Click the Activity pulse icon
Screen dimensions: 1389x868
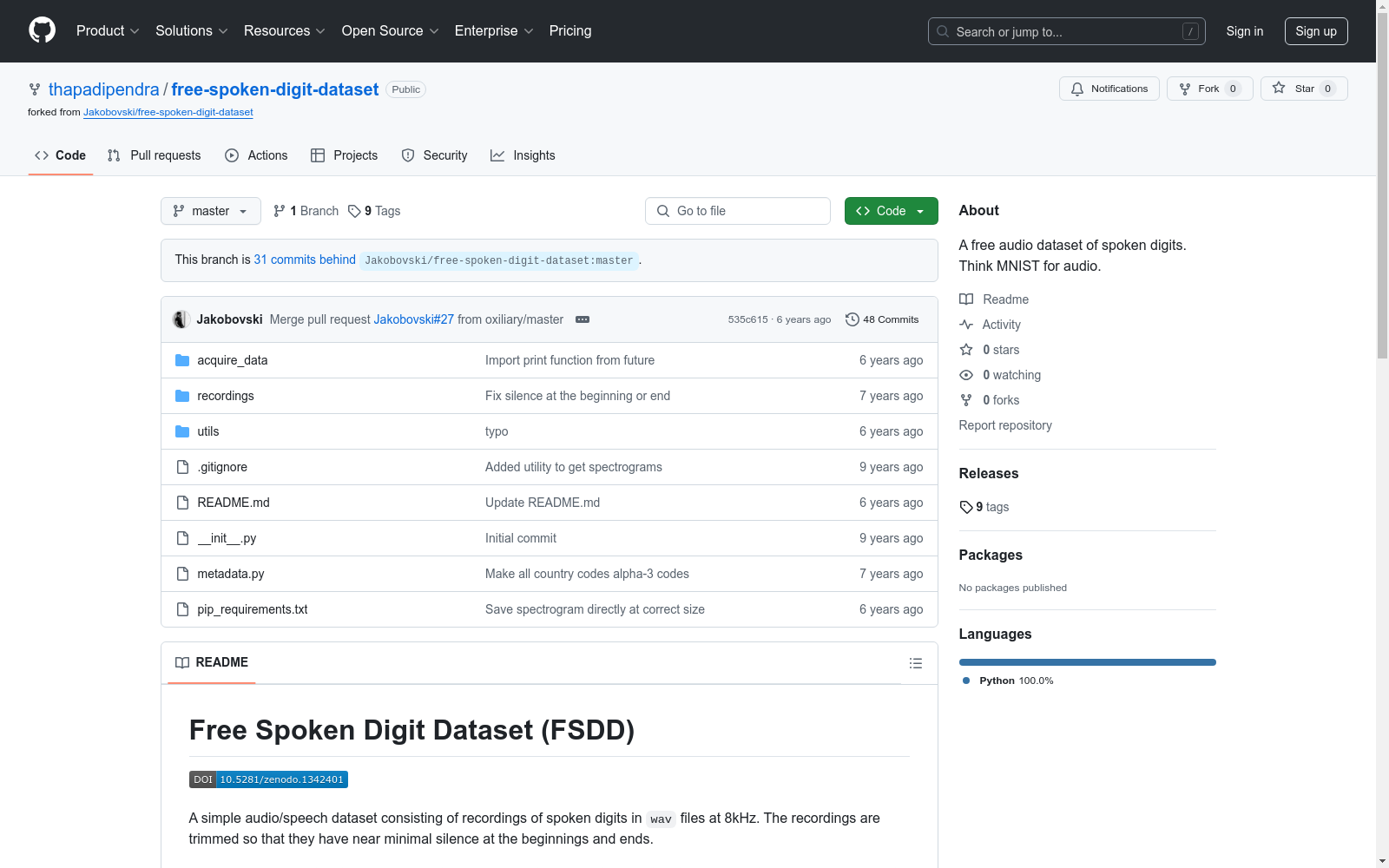click(966, 325)
